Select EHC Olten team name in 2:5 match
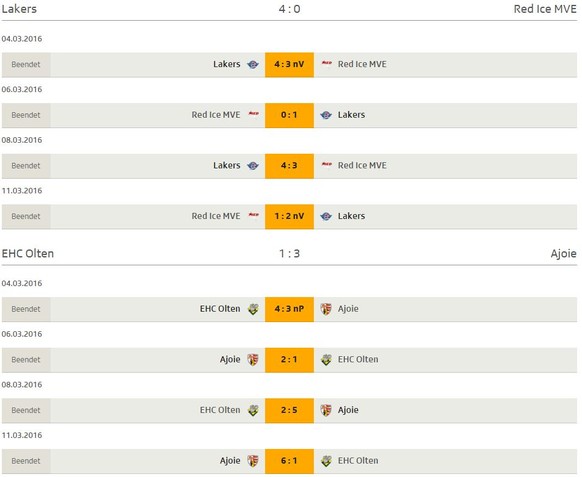Image resolution: width=582 pixels, height=477 pixels. click(x=220, y=410)
